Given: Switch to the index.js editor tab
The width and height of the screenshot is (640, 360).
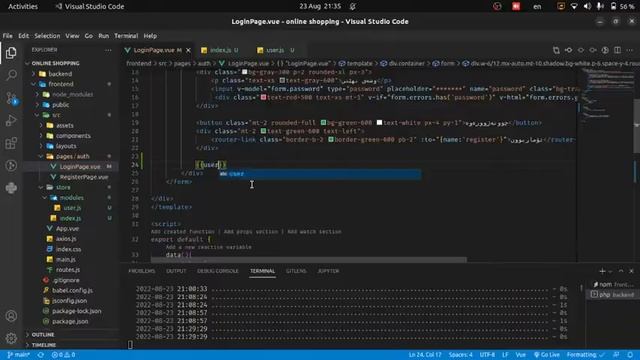Looking at the screenshot, I should tap(220, 50).
